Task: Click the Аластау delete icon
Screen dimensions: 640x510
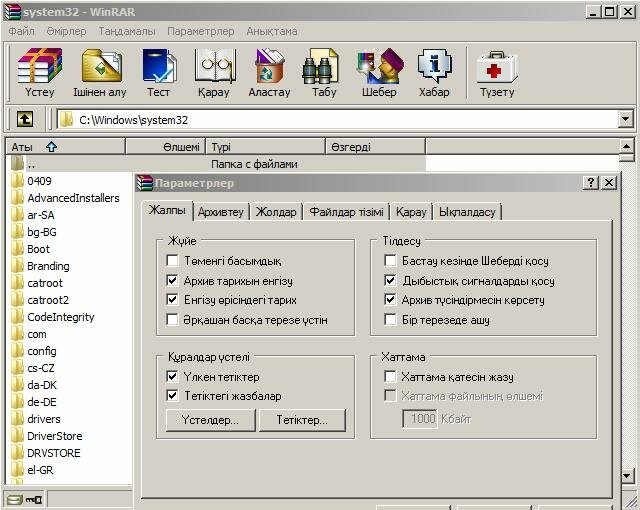Action: pos(269,73)
